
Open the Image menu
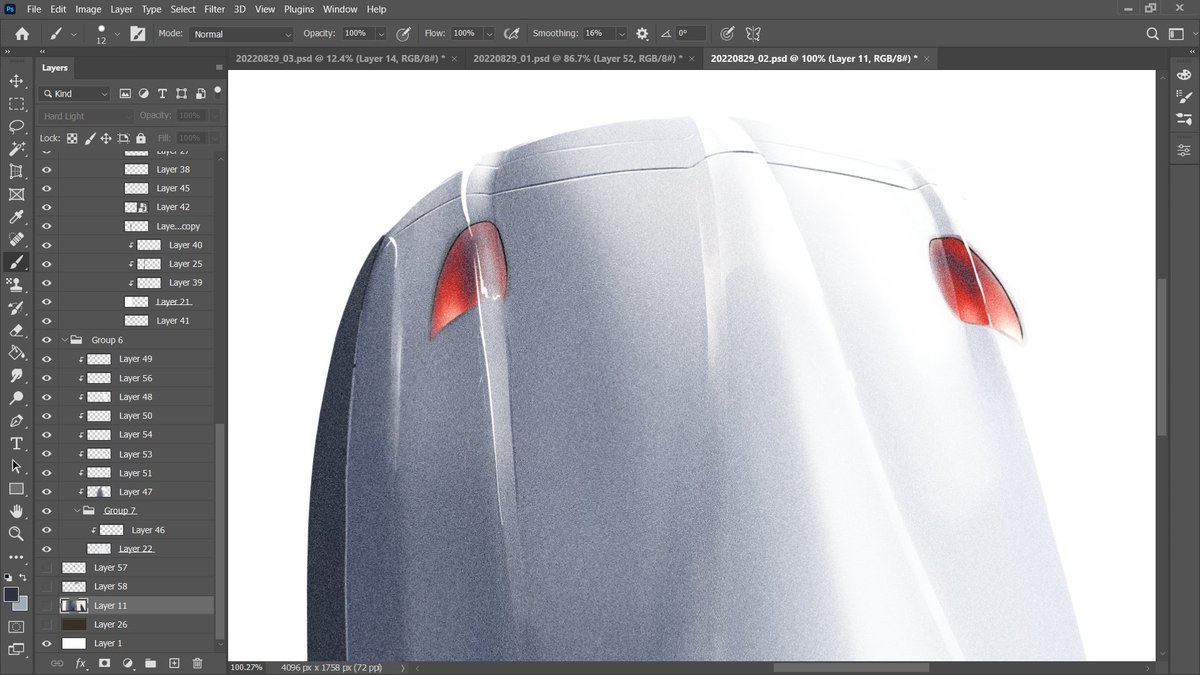point(88,9)
